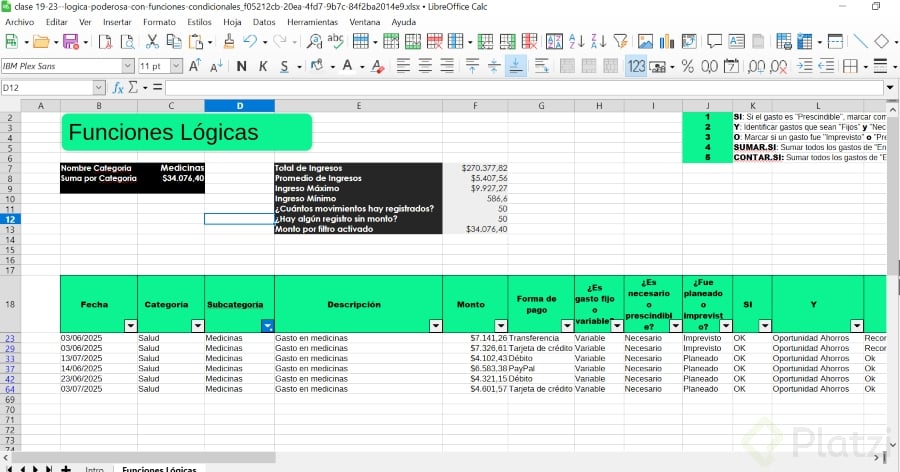Screen dimensions: 900x472
Task: Activate the Clone Formatting paintbrush
Action: (x=229, y=41)
